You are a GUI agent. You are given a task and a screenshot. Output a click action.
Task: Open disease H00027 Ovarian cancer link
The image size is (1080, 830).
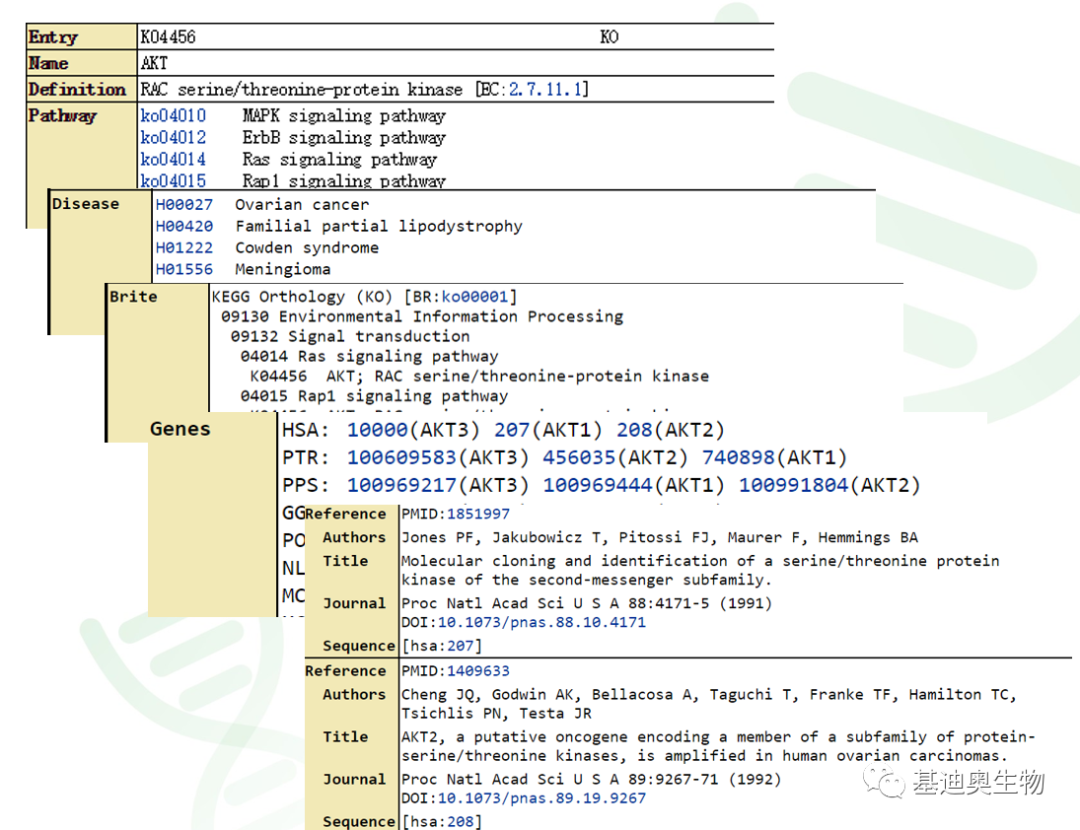[x=184, y=205]
